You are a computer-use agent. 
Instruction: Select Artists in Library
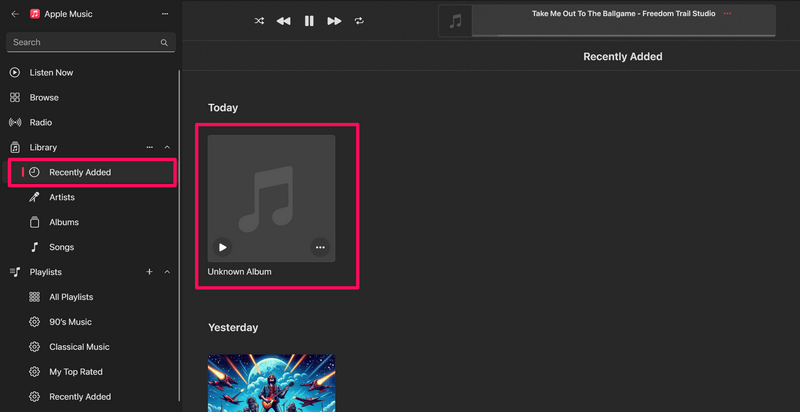tap(62, 197)
